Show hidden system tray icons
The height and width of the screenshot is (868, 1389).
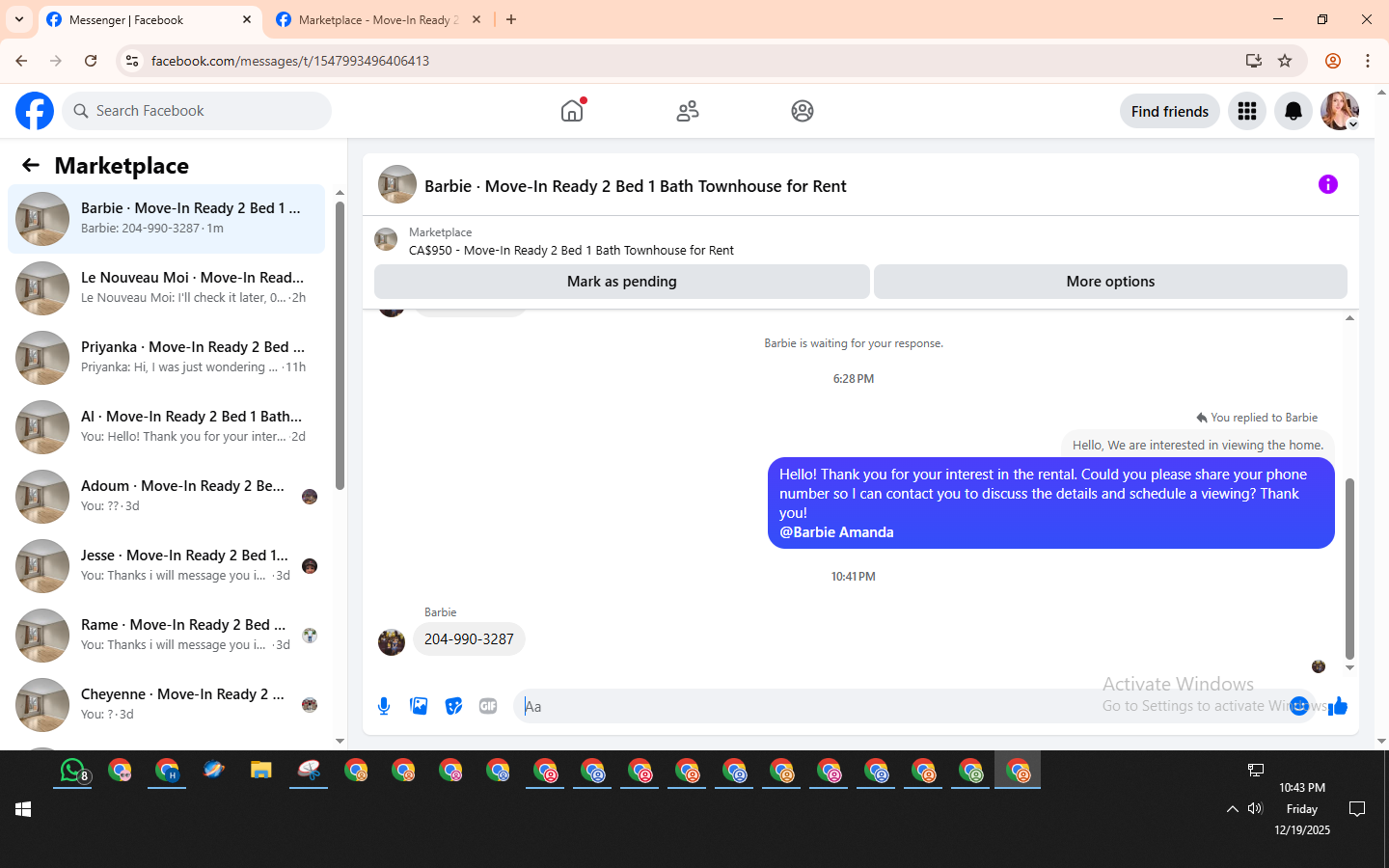(x=1232, y=809)
